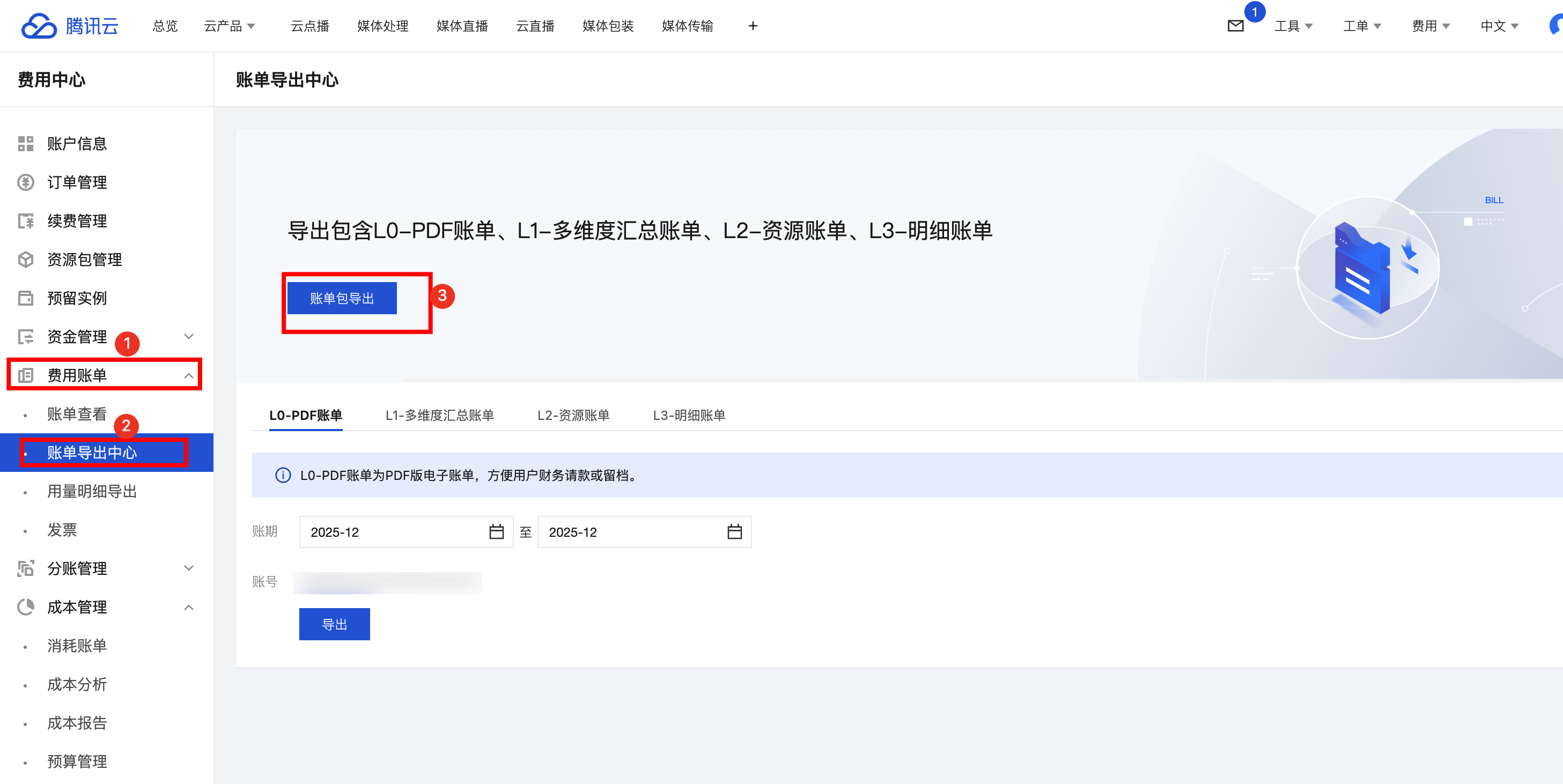Collapse the 费用账单 section chevron
This screenshot has height=784, width=1563.
pyautogui.click(x=189, y=375)
